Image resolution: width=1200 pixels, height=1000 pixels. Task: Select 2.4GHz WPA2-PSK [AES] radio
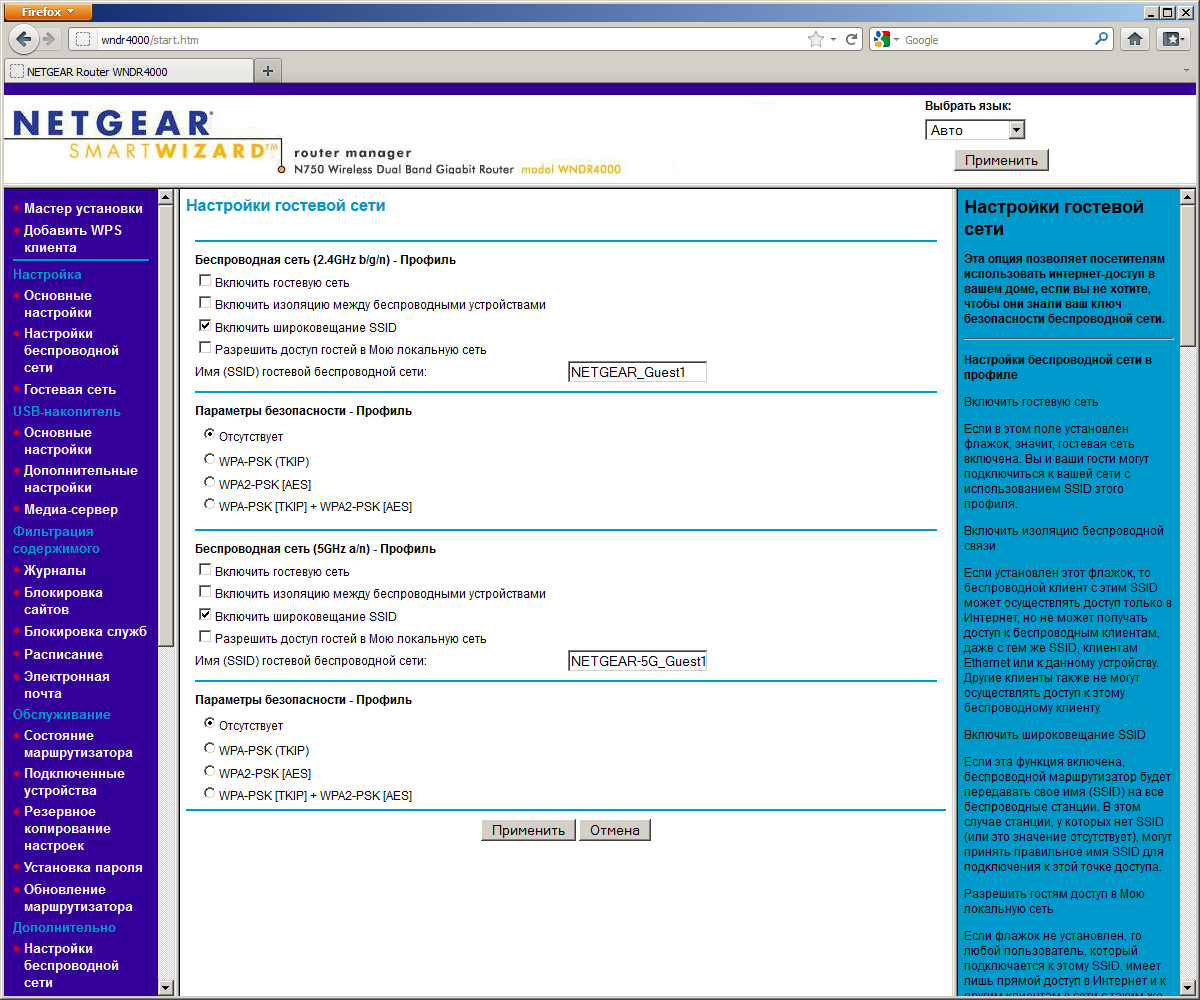click(x=209, y=482)
